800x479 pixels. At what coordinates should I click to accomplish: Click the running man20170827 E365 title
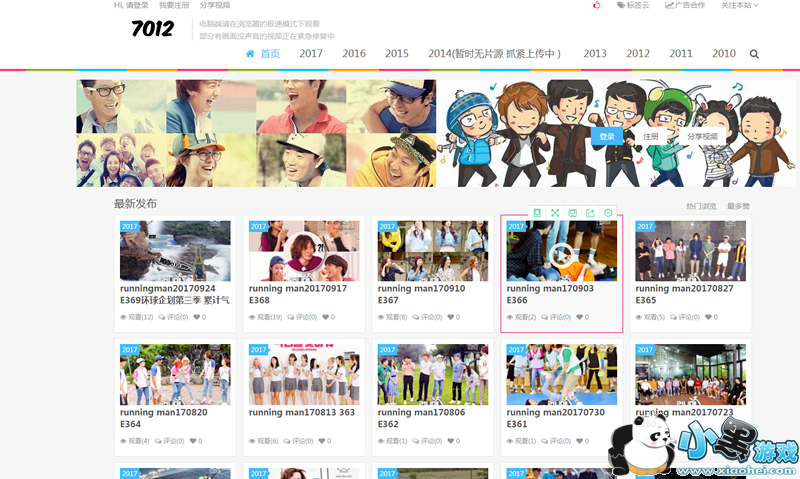click(x=684, y=294)
